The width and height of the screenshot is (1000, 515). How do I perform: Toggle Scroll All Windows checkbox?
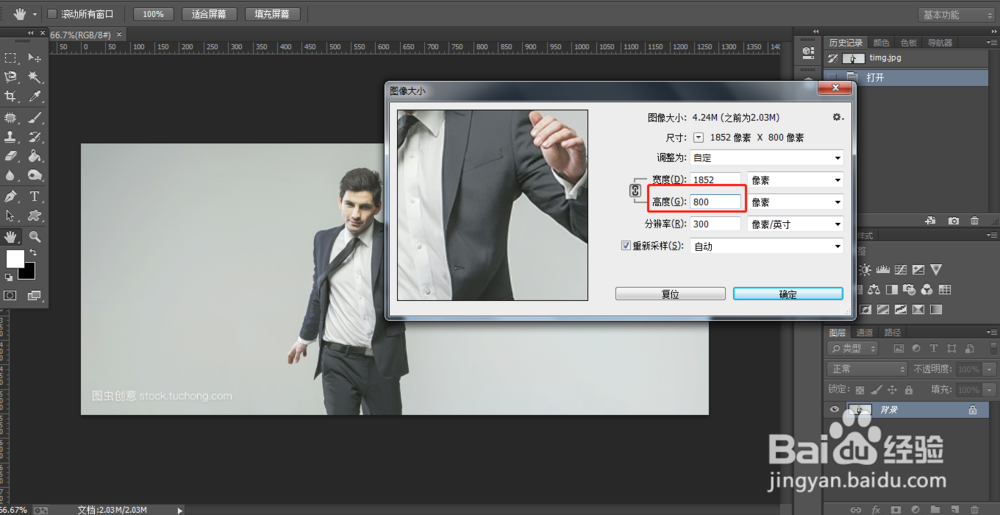52,14
